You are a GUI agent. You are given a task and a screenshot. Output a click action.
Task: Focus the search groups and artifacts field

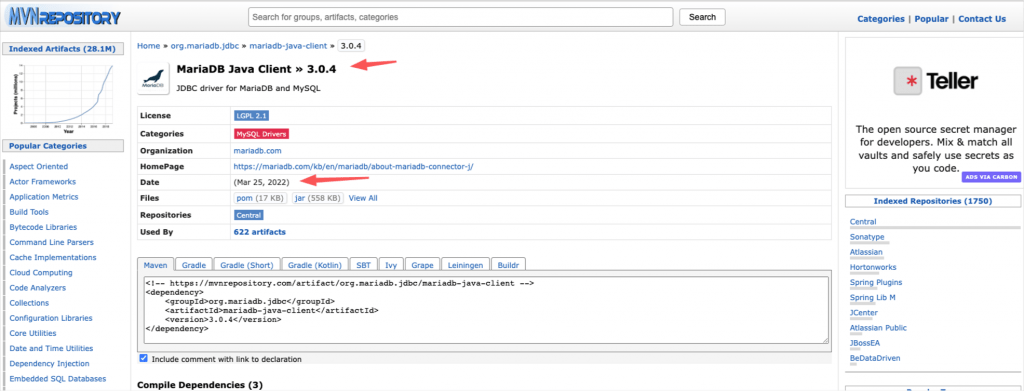[460, 17]
